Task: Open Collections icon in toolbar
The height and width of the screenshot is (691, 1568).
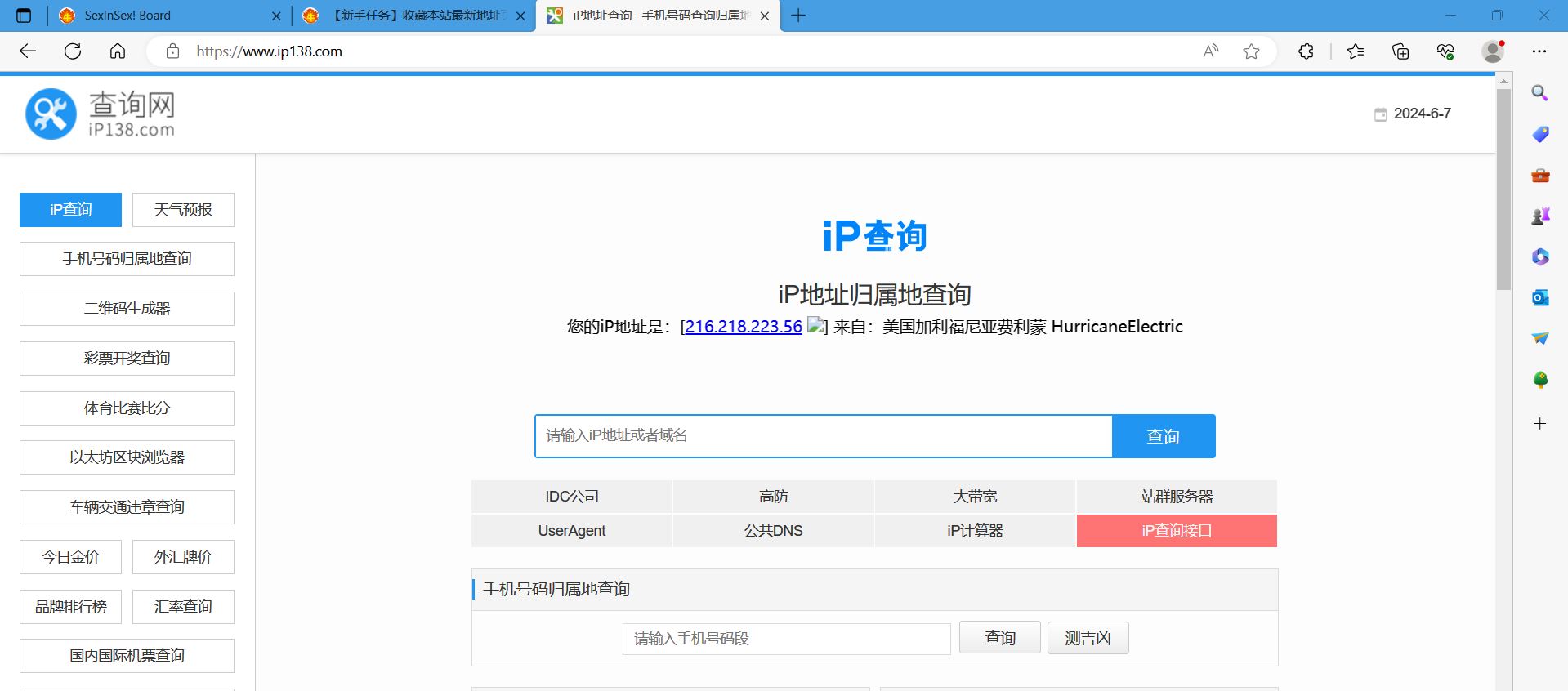Action: coord(1400,51)
